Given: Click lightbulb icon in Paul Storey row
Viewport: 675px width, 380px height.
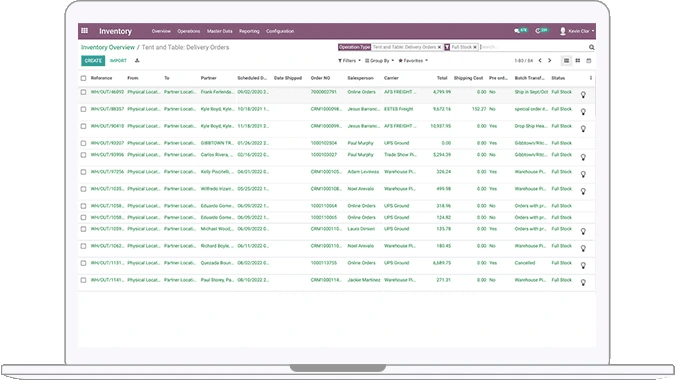Looking at the screenshot, I should point(583,283).
